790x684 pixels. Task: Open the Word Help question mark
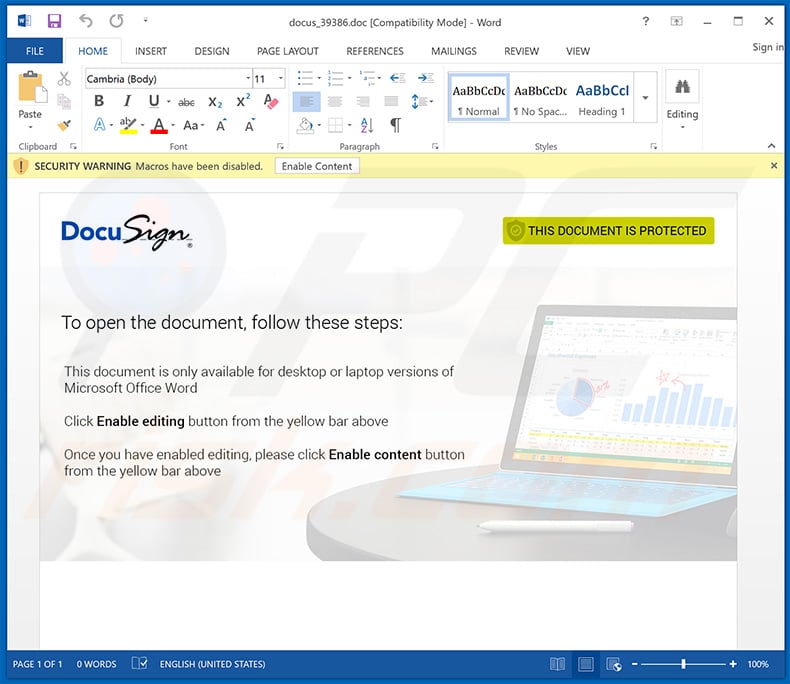coord(645,21)
